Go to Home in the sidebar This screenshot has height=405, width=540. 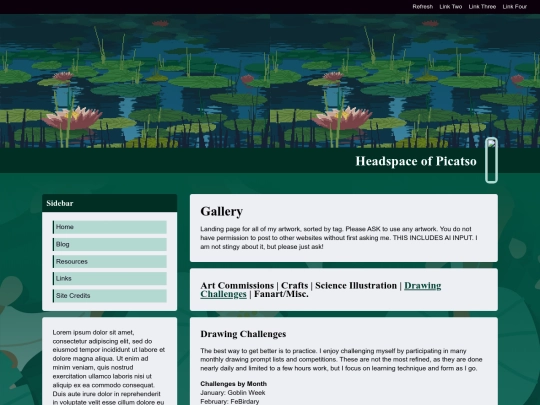pos(110,227)
